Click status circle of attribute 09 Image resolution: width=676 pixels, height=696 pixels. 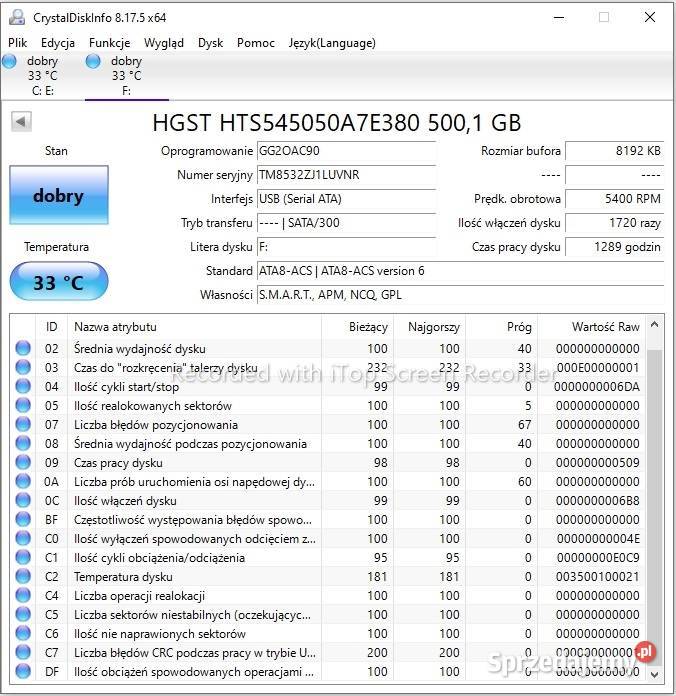point(23,463)
